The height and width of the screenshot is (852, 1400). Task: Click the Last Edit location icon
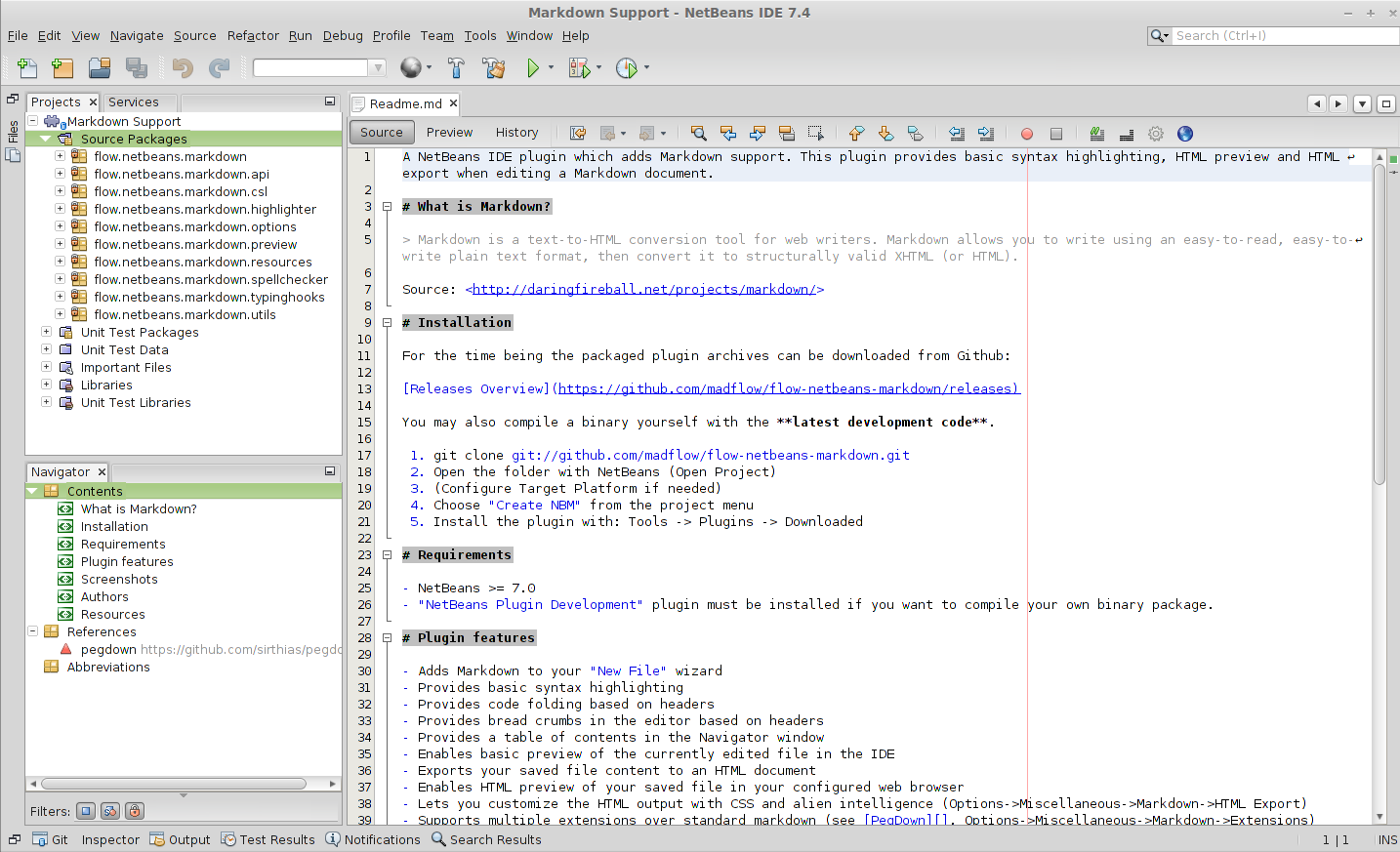coord(578,134)
